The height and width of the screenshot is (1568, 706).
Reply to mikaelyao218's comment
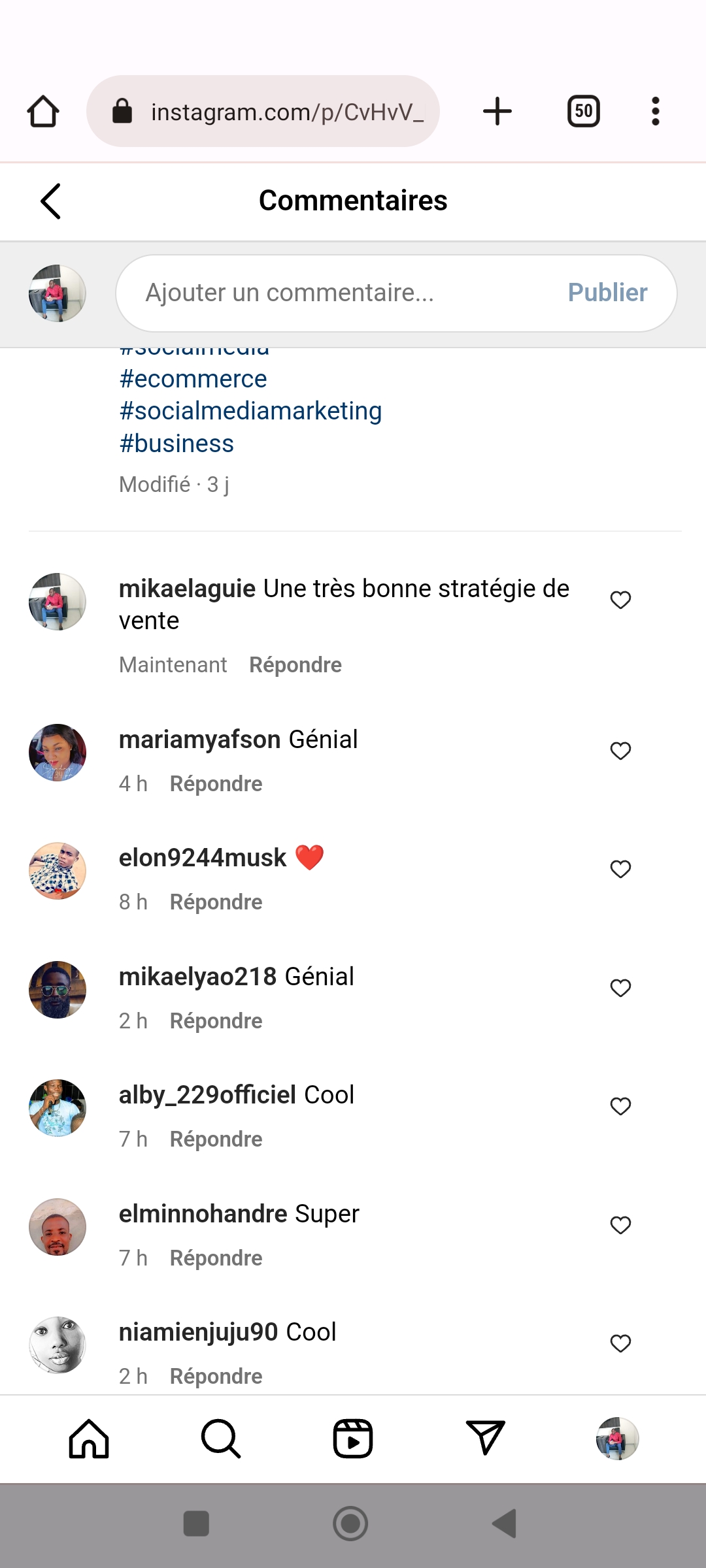(x=216, y=1021)
